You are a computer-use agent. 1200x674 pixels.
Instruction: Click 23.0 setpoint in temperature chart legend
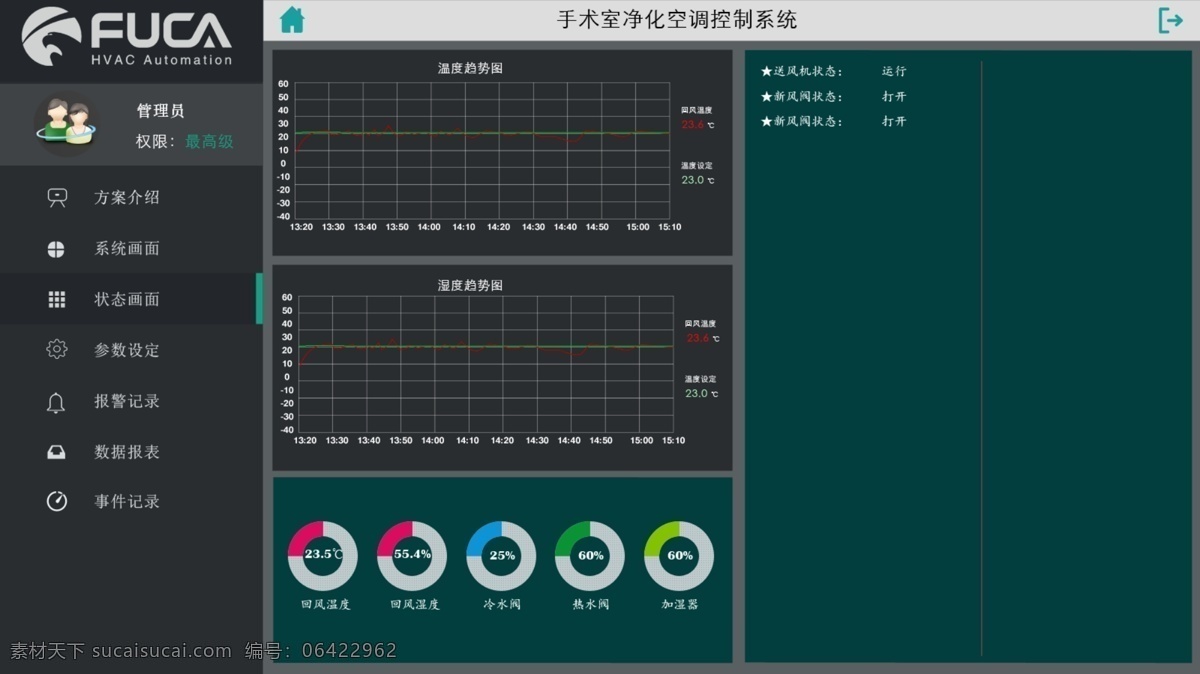click(x=693, y=180)
